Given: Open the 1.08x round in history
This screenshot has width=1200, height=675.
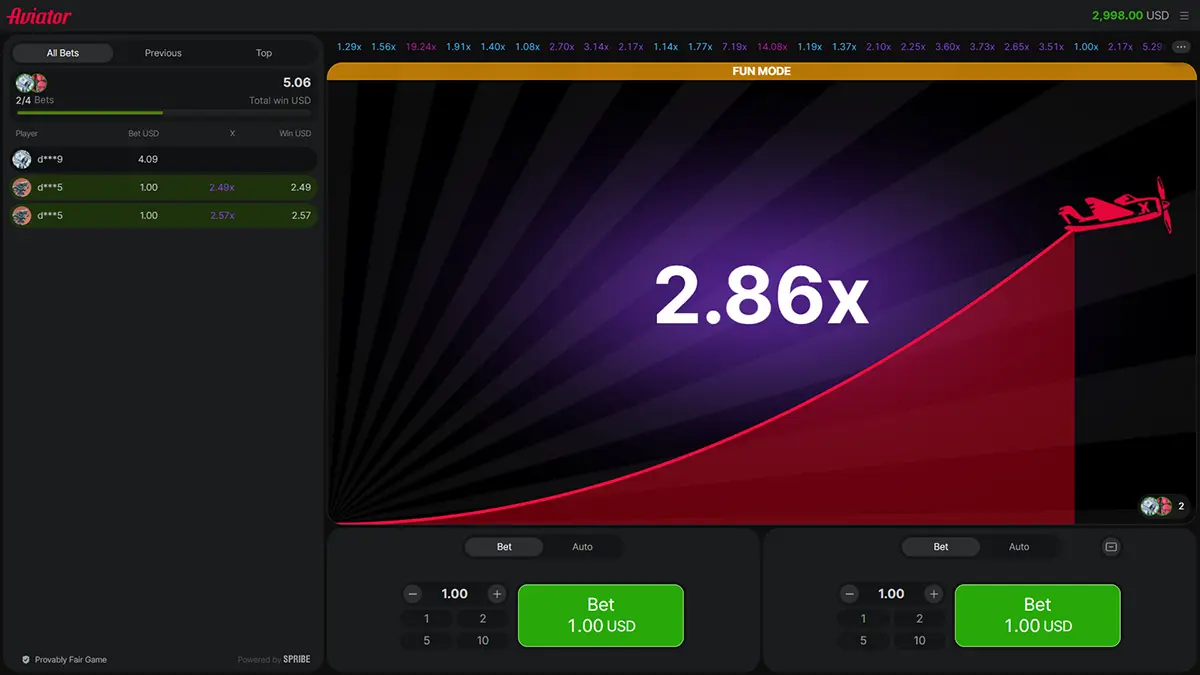Looking at the screenshot, I should tap(527, 47).
